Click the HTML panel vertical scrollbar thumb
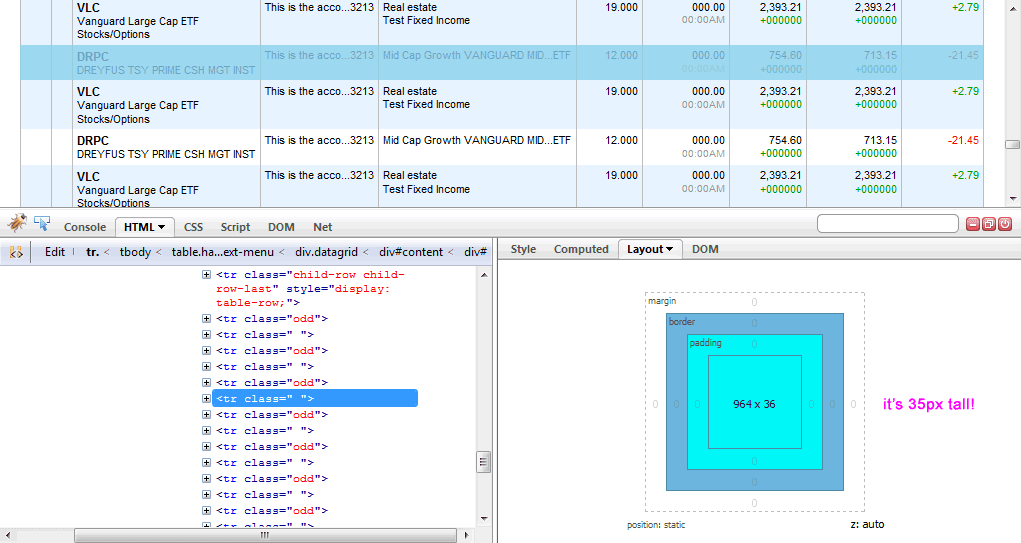This screenshot has height=543, width=1021. (x=483, y=462)
